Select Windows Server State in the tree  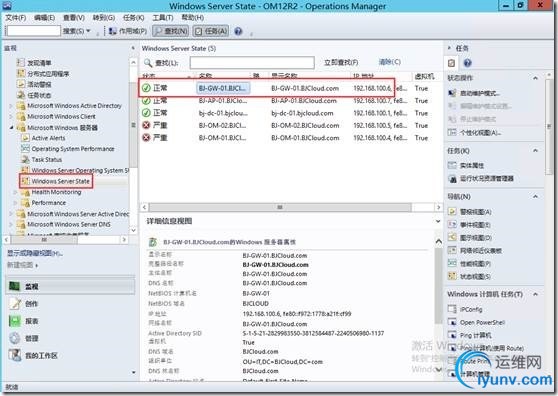coord(60,181)
